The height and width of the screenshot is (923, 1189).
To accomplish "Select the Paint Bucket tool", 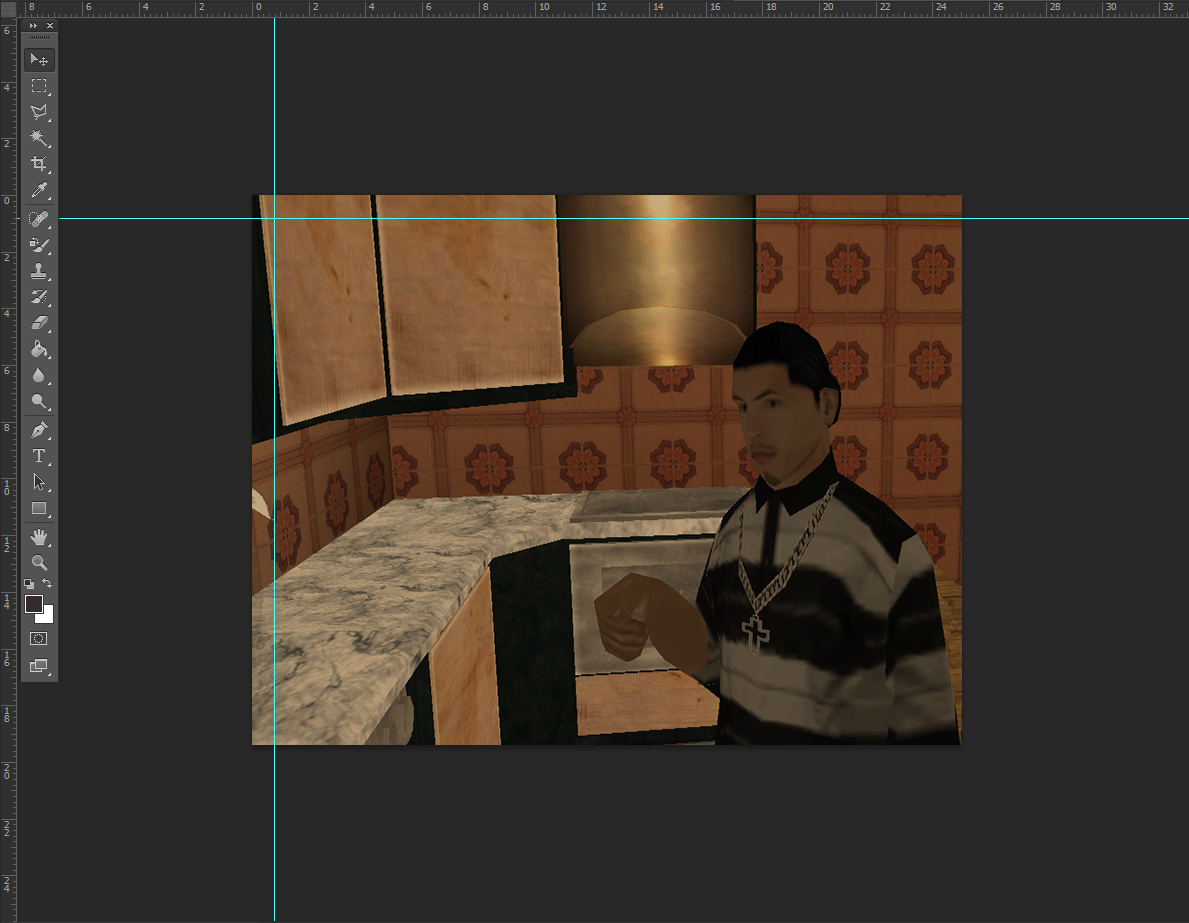I will tap(39, 350).
